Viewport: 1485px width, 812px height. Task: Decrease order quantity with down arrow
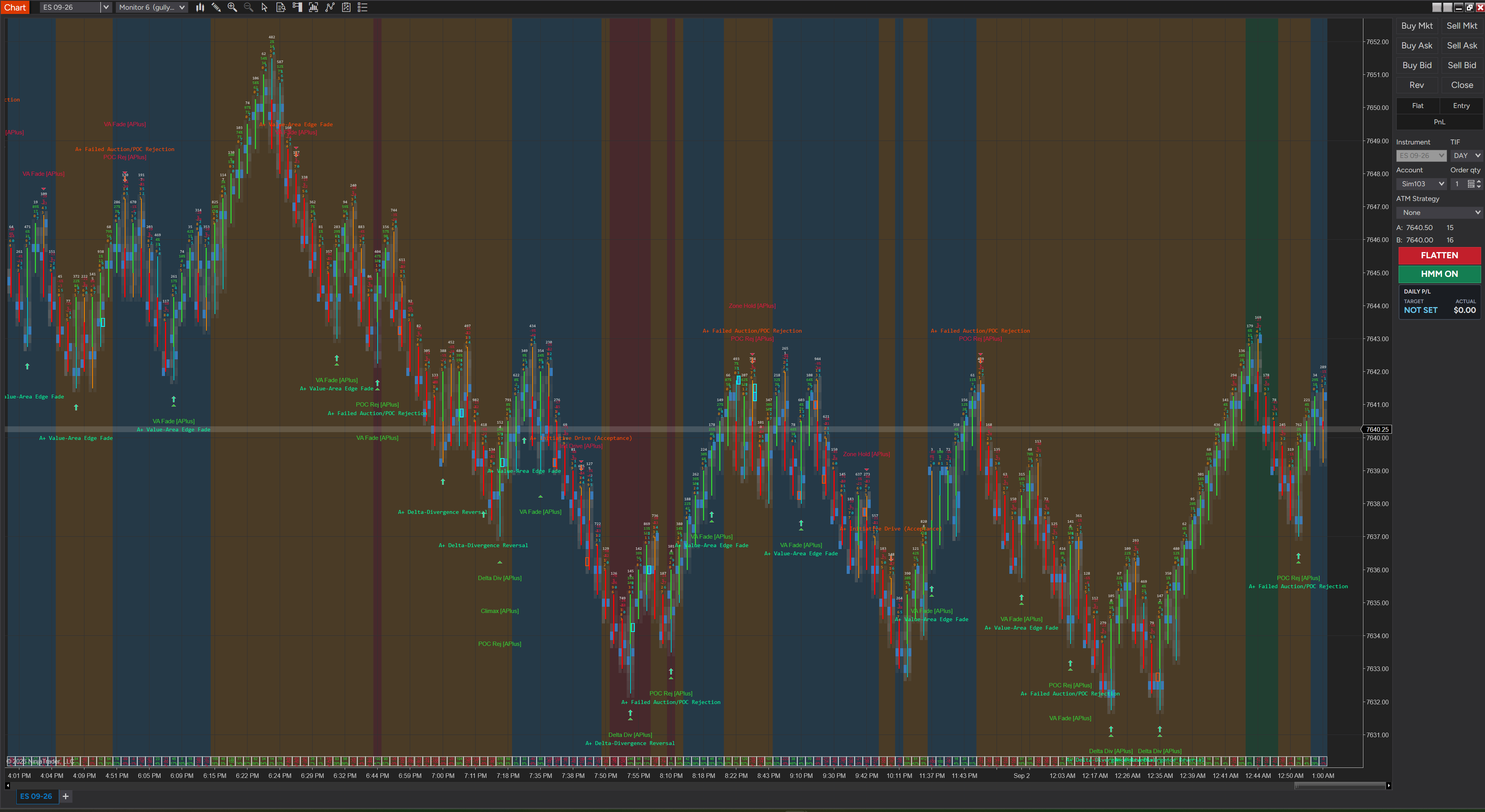(x=1479, y=186)
